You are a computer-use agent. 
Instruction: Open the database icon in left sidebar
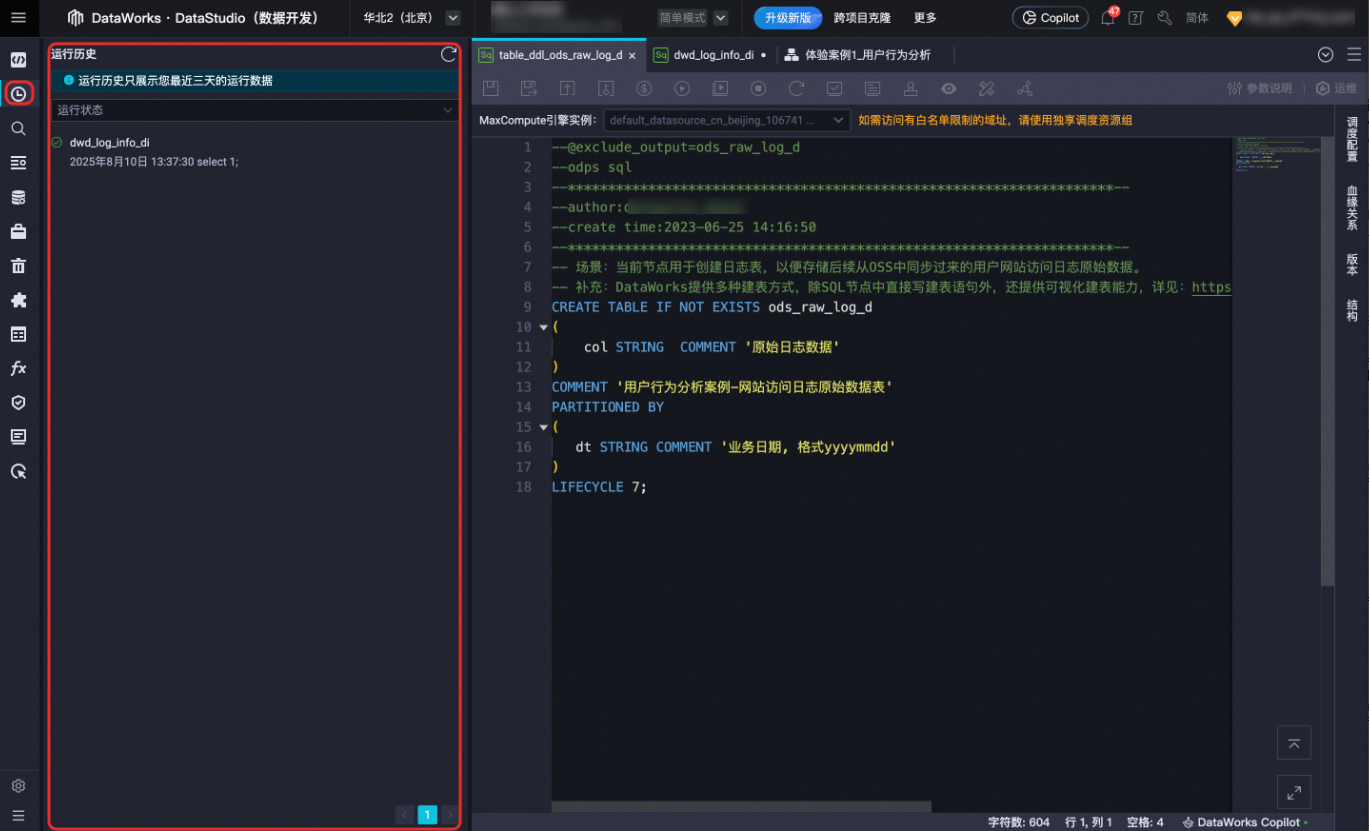(18, 198)
